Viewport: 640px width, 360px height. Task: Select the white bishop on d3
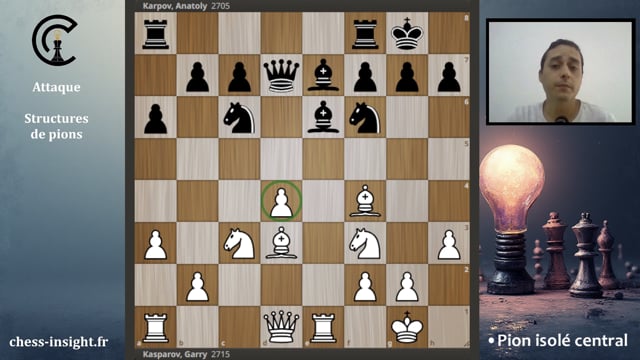point(281,243)
